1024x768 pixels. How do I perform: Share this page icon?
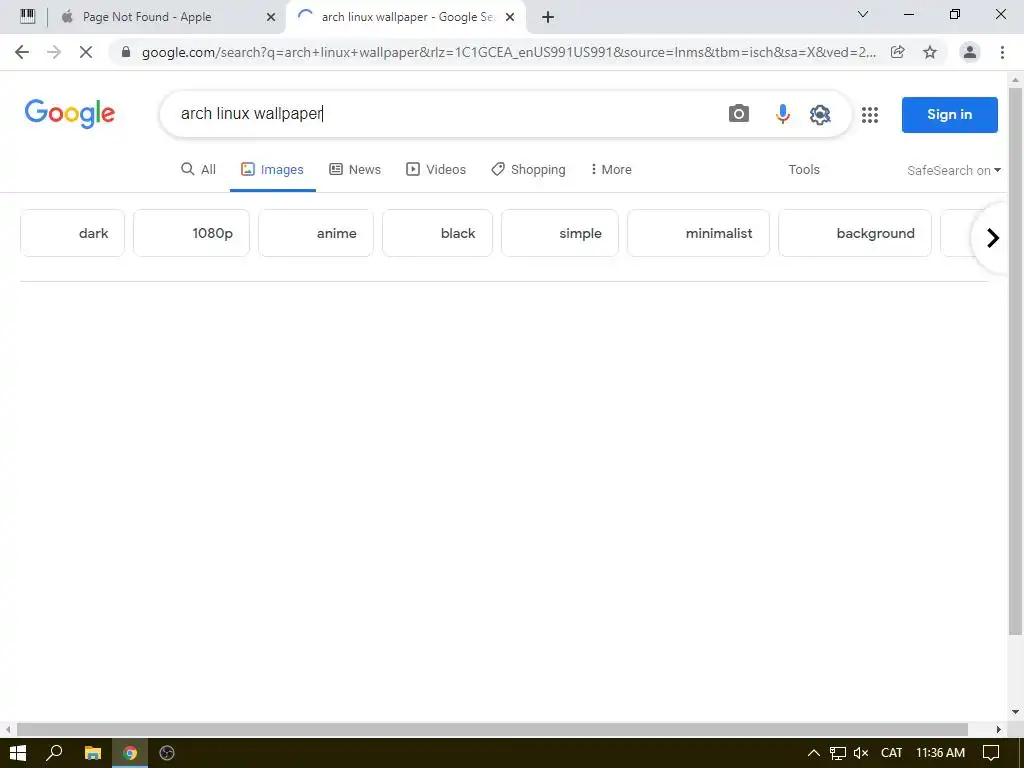[x=898, y=52]
